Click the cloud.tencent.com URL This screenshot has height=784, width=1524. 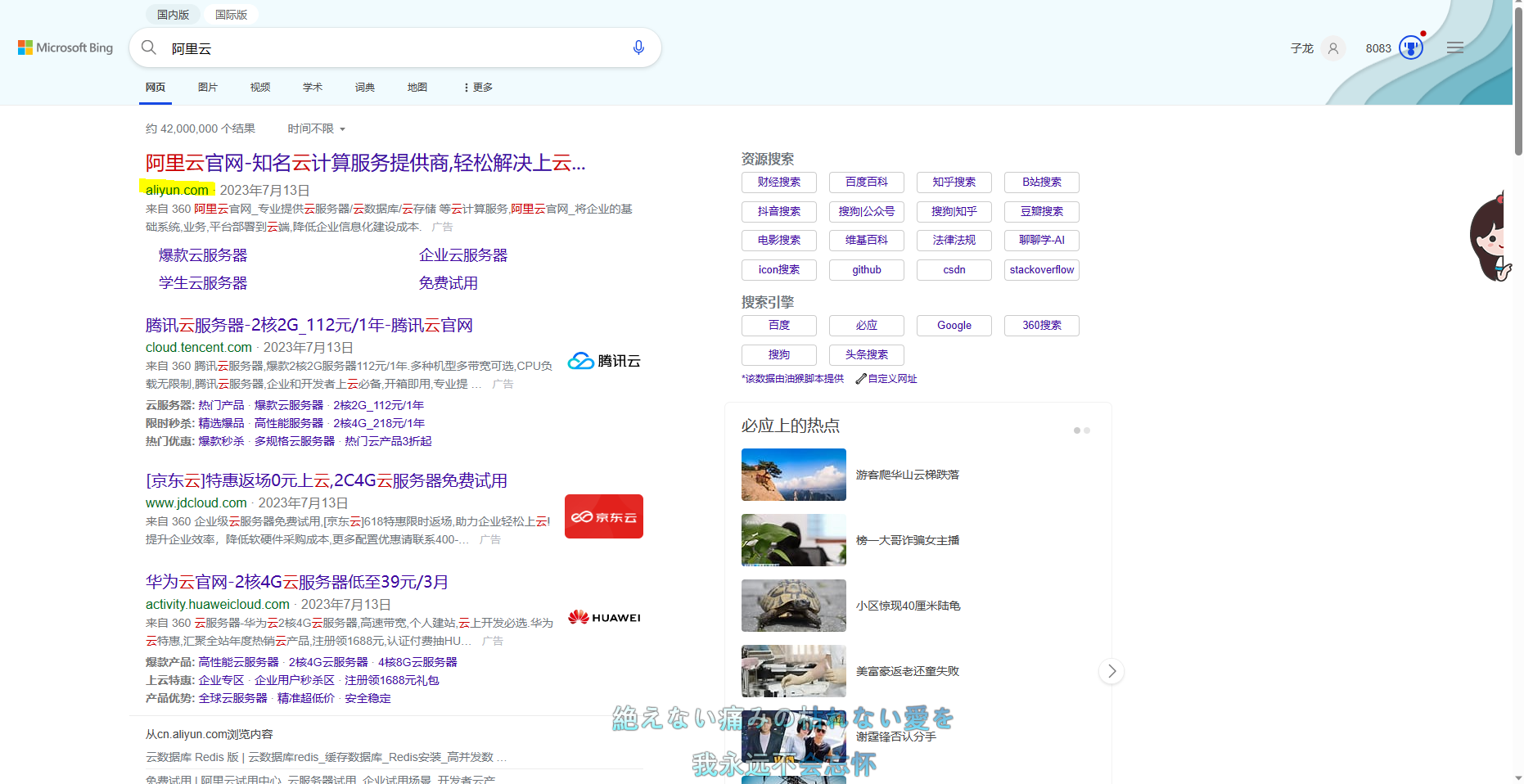coord(199,348)
